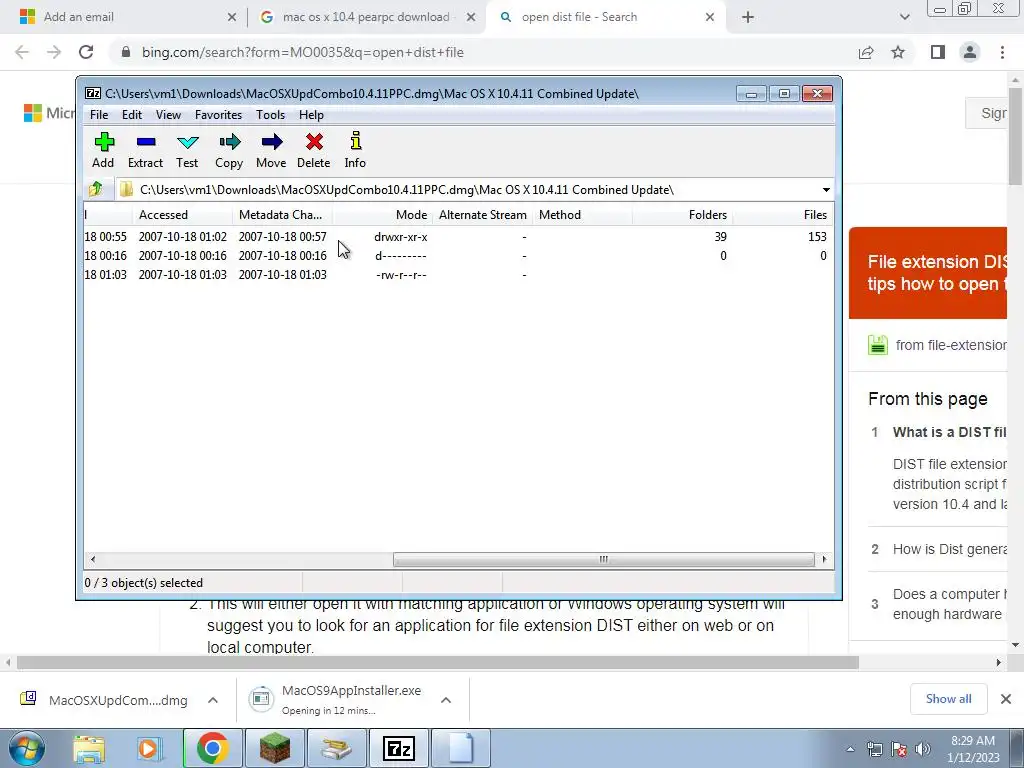Click the Files value 153
This screenshot has height=768, width=1024.
(x=817, y=237)
